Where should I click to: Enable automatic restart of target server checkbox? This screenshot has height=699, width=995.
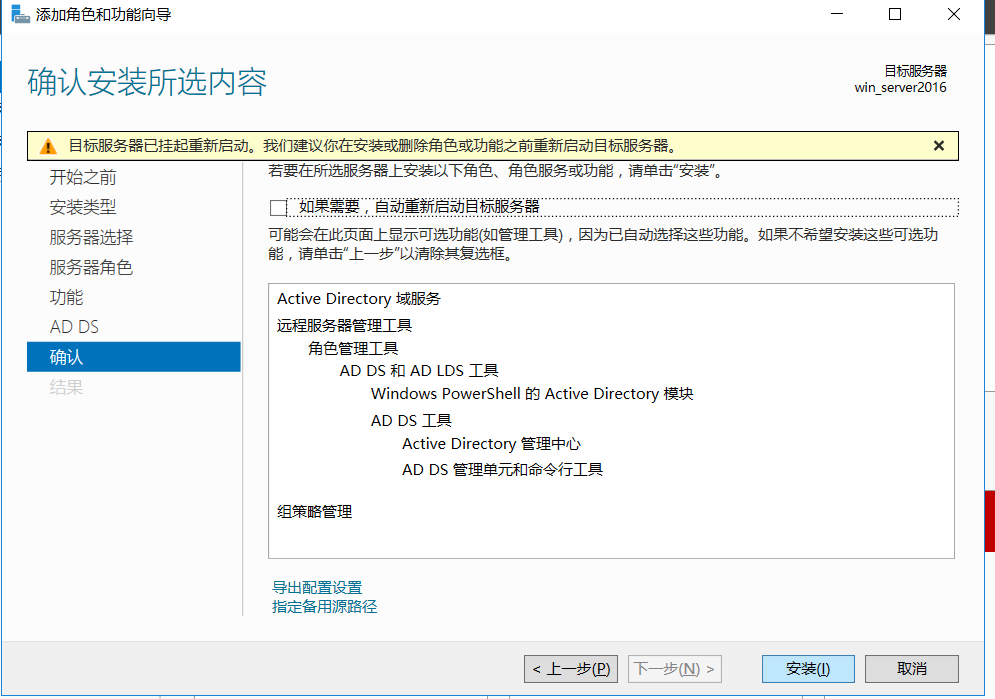[x=278, y=207]
